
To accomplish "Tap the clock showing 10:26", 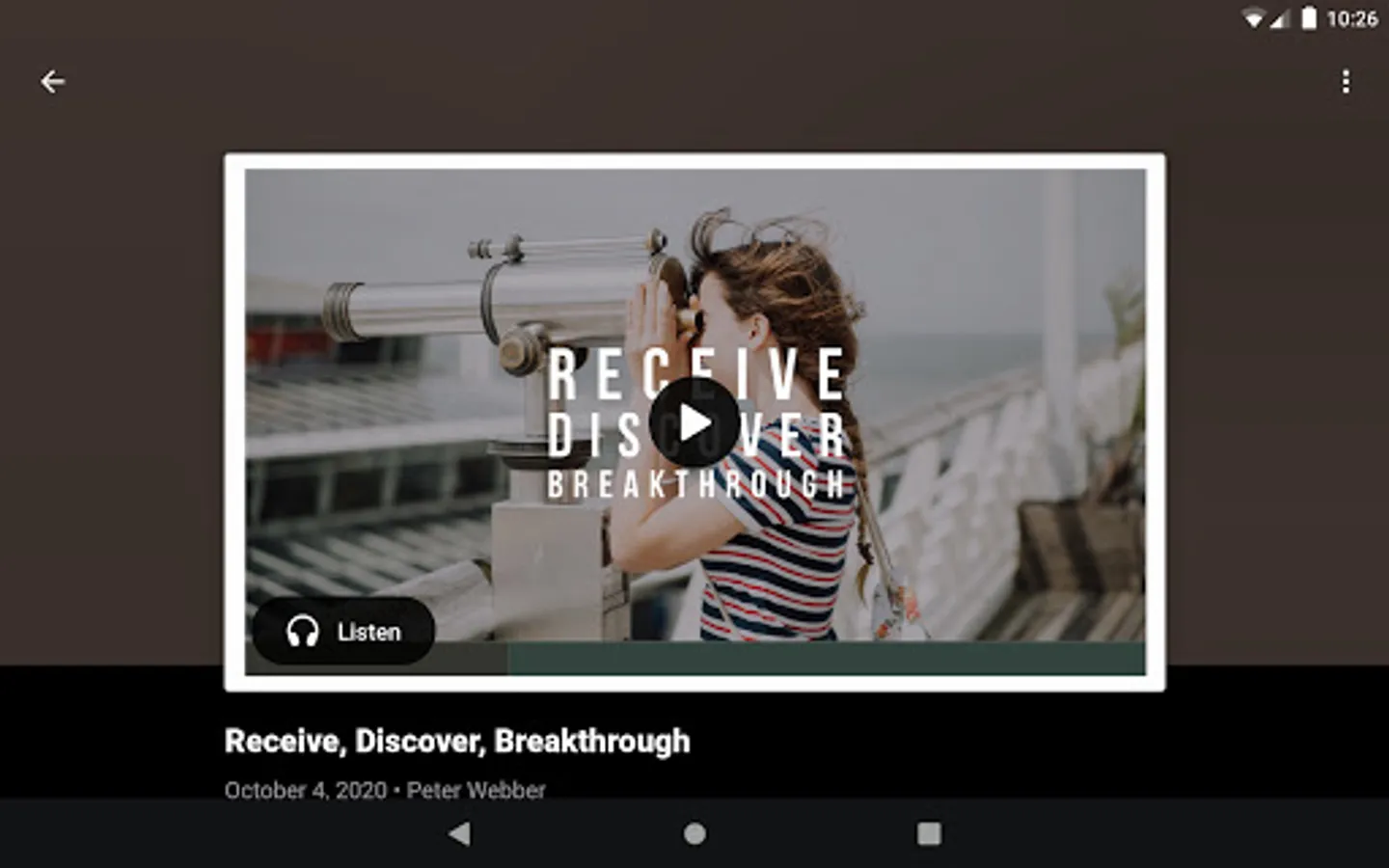I will point(1352,18).
